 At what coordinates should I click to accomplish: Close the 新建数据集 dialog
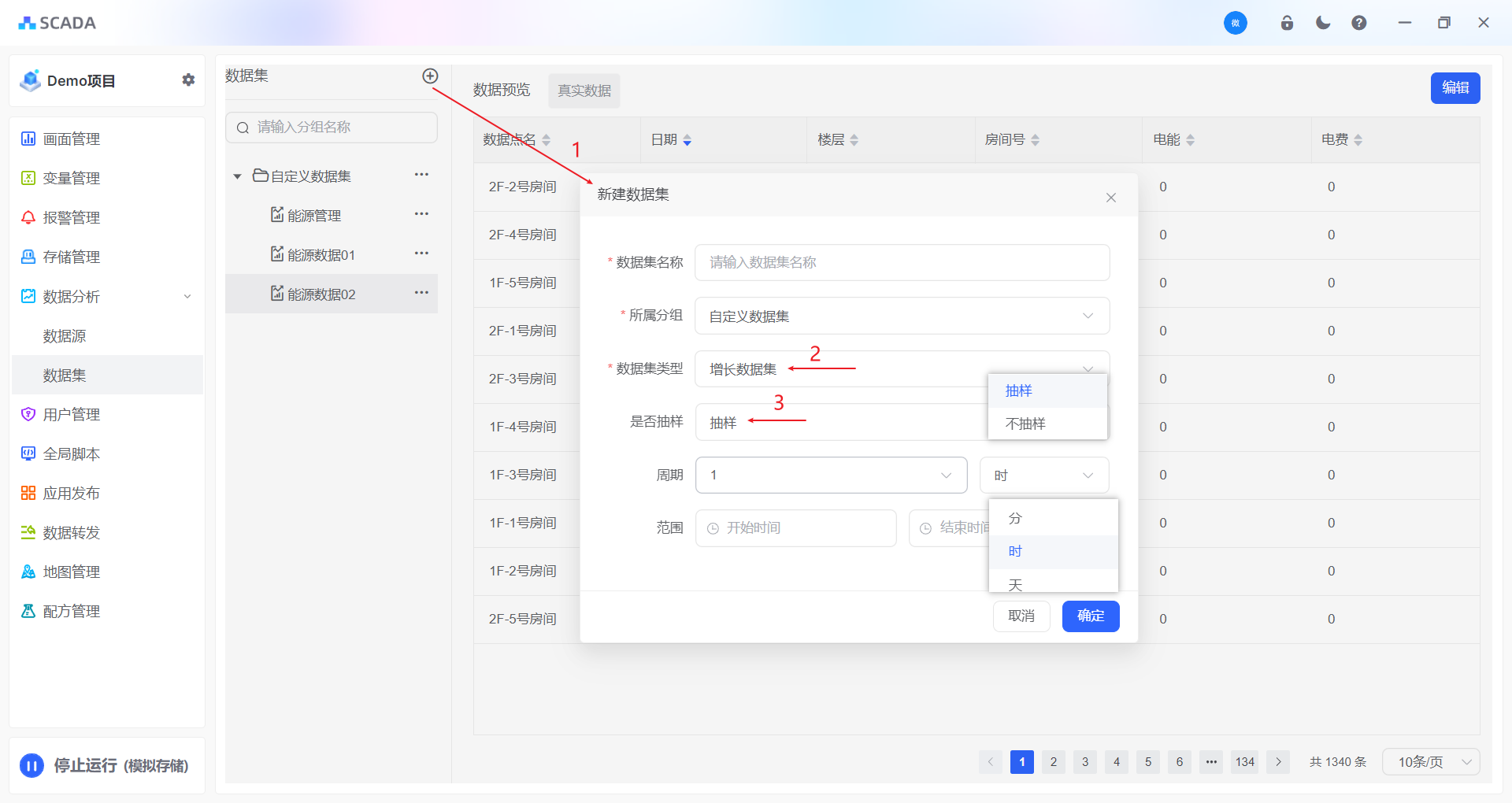[1110, 198]
